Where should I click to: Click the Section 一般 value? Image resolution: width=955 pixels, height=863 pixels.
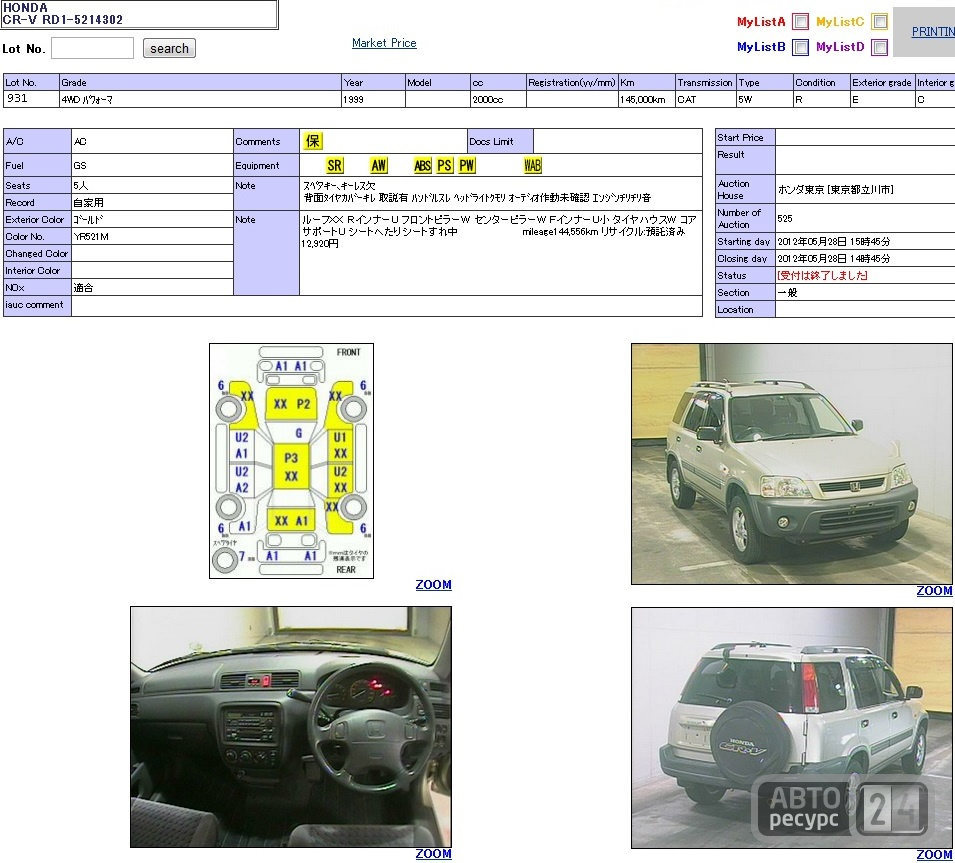pyautogui.click(x=788, y=292)
